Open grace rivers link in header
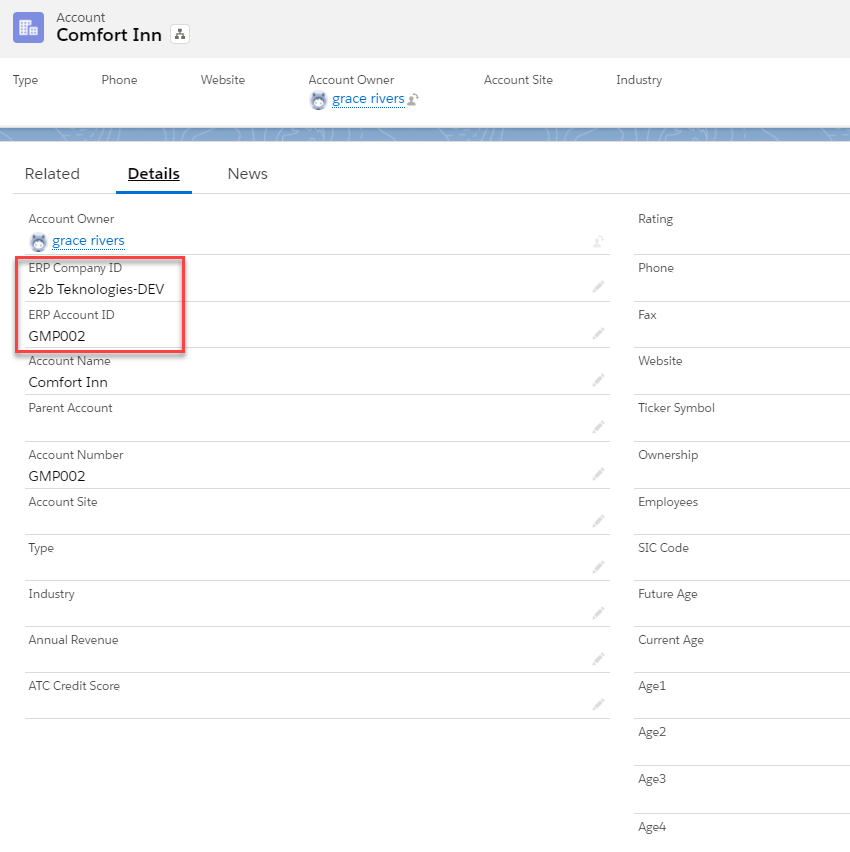850x852 pixels. pos(368,99)
